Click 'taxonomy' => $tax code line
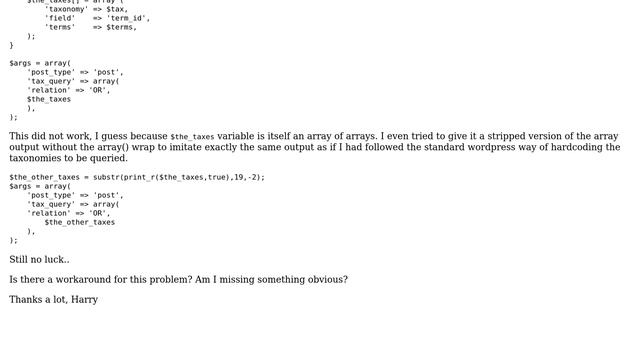Image resolution: width=640 pixels, height=360 pixels. pyautogui.click(x=86, y=9)
